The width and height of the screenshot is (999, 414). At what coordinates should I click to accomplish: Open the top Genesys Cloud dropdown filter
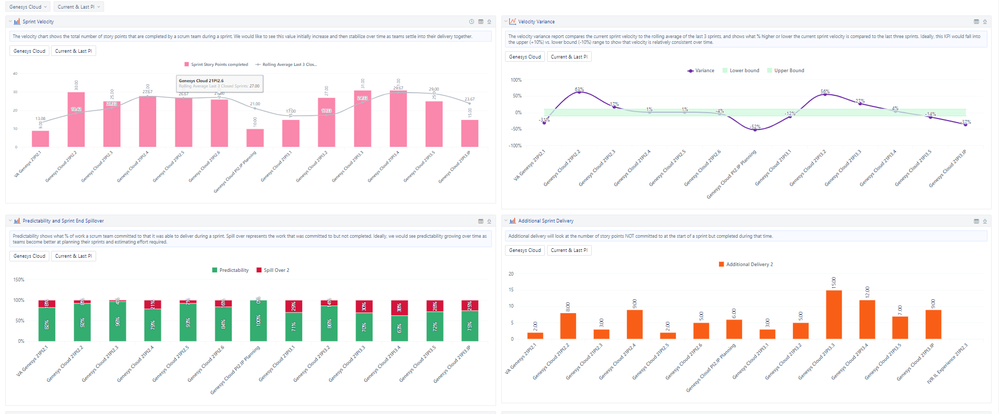point(27,6)
